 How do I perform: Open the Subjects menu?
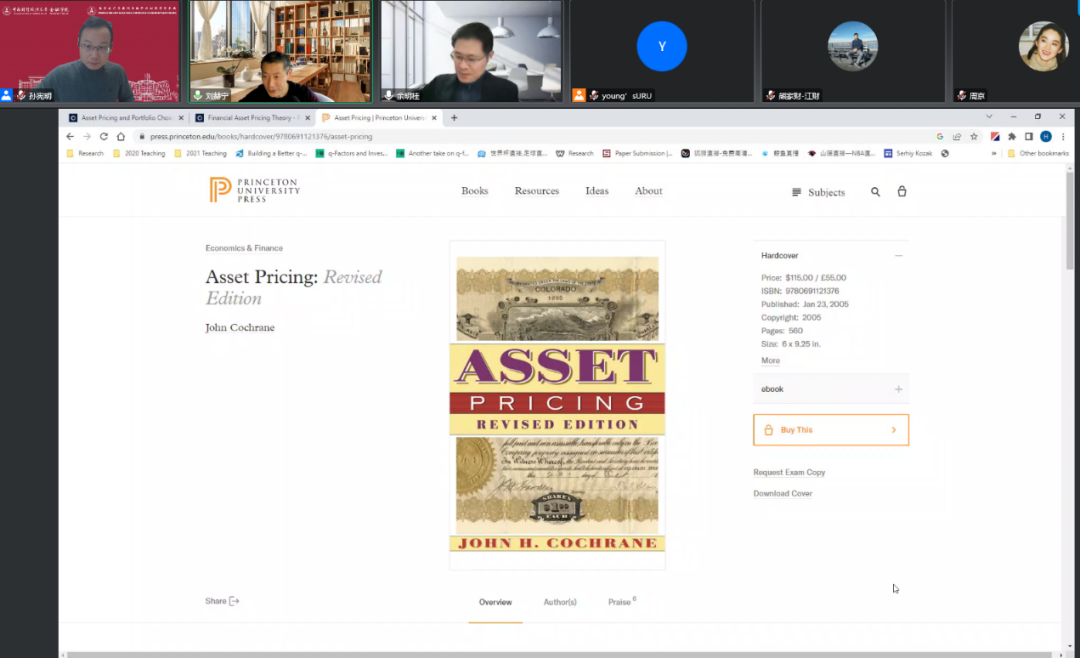pos(818,192)
